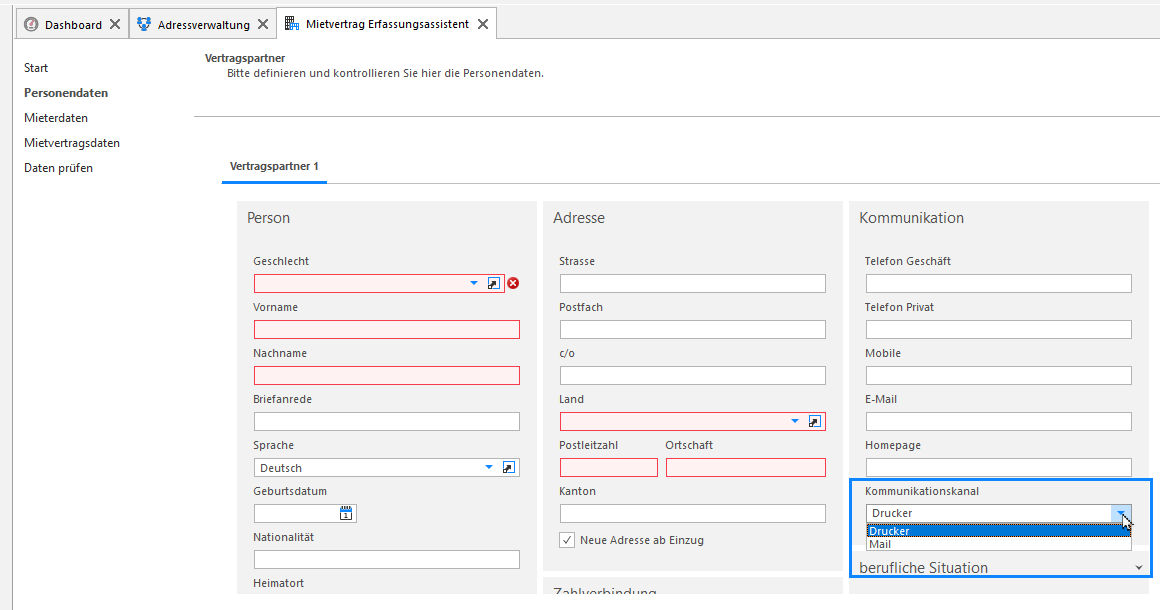1160x610 pixels.
Task: Open Personendaten step in sidebar
Action: pyautogui.click(x=66, y=93)
